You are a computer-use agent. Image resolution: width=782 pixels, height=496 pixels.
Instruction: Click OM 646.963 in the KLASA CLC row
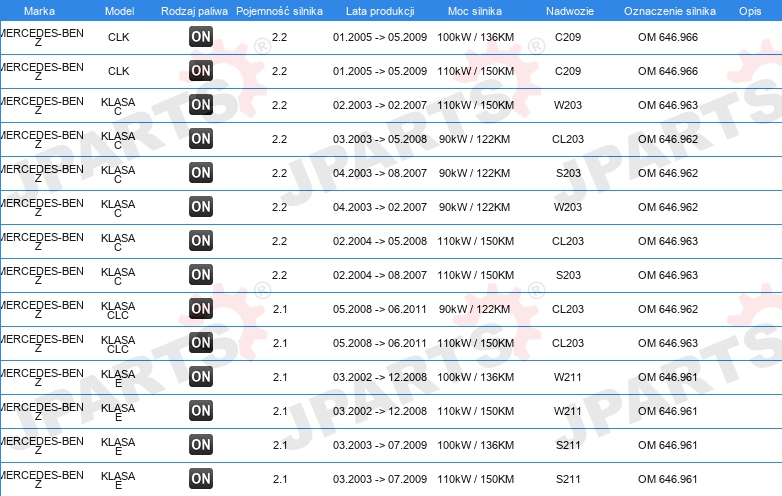click(x=668, y=343)
